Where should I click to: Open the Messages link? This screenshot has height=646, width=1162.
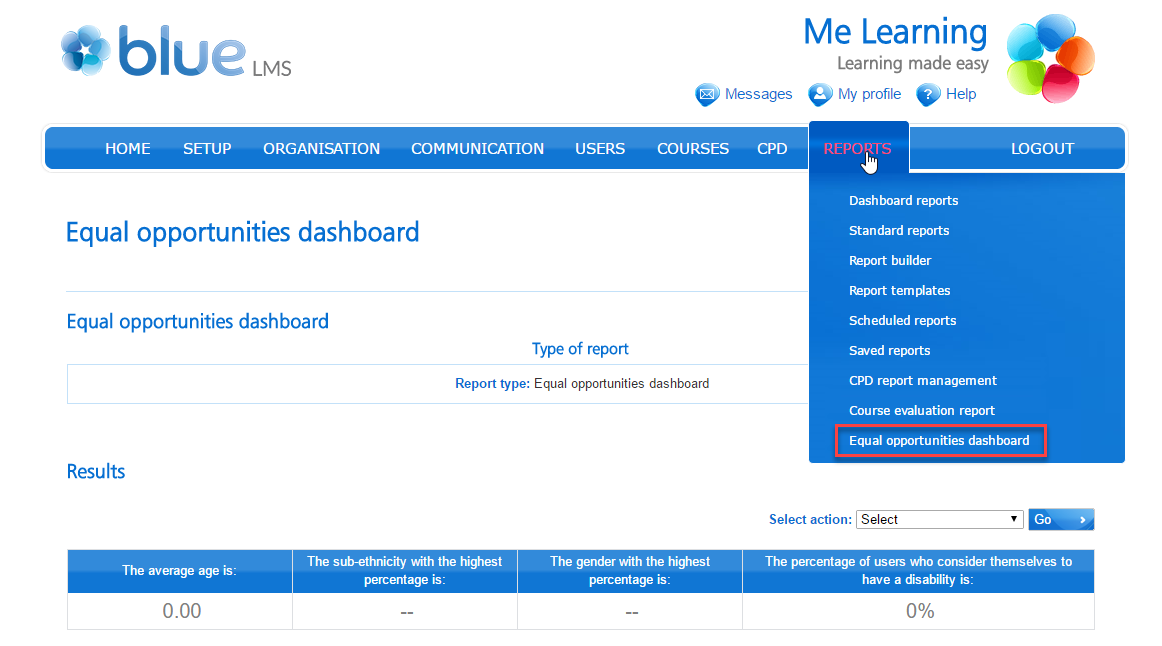click(x=758, y=94)
